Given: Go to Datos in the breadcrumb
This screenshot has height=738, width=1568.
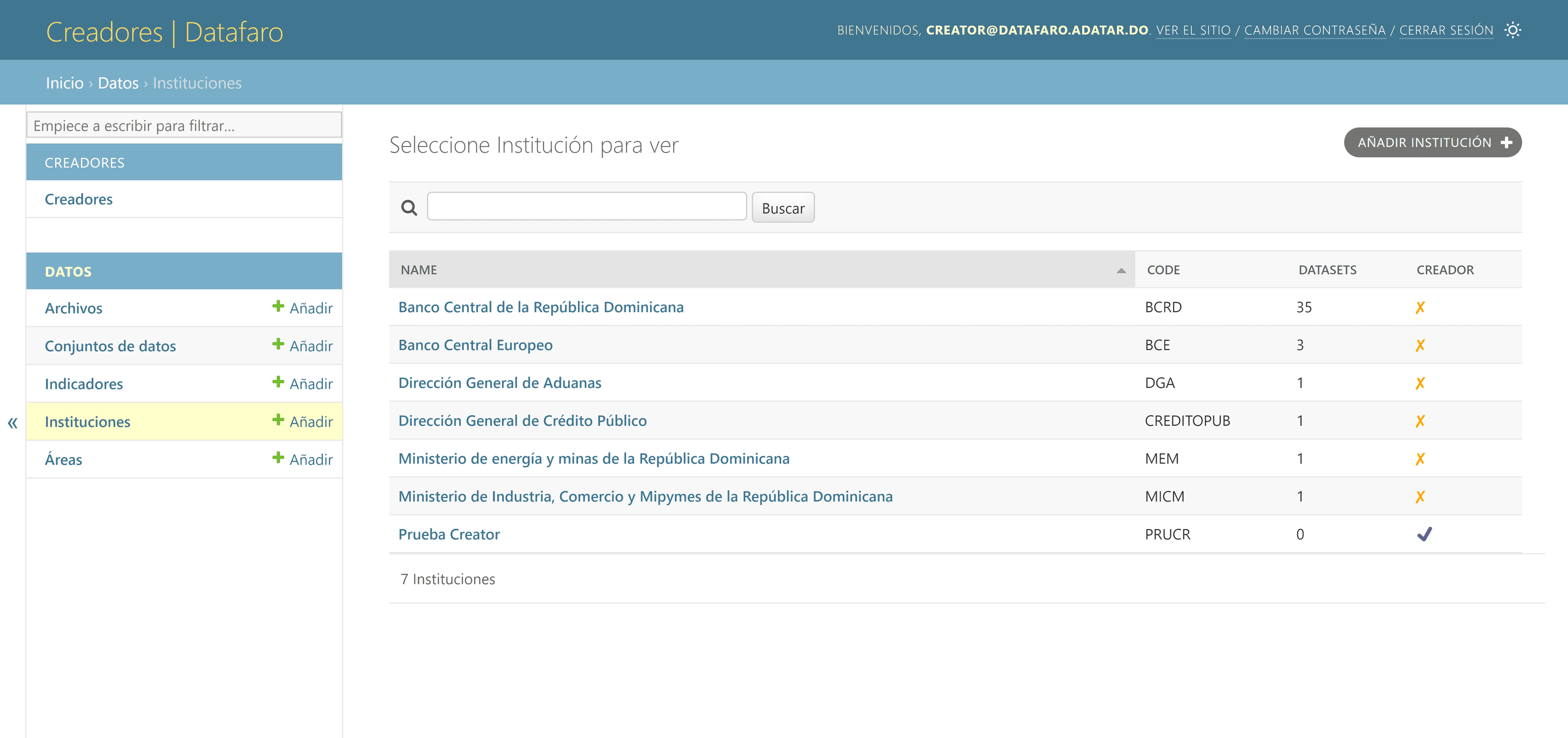Looking at the screenshot, I should pyautogui.click(x=118, y=83).
